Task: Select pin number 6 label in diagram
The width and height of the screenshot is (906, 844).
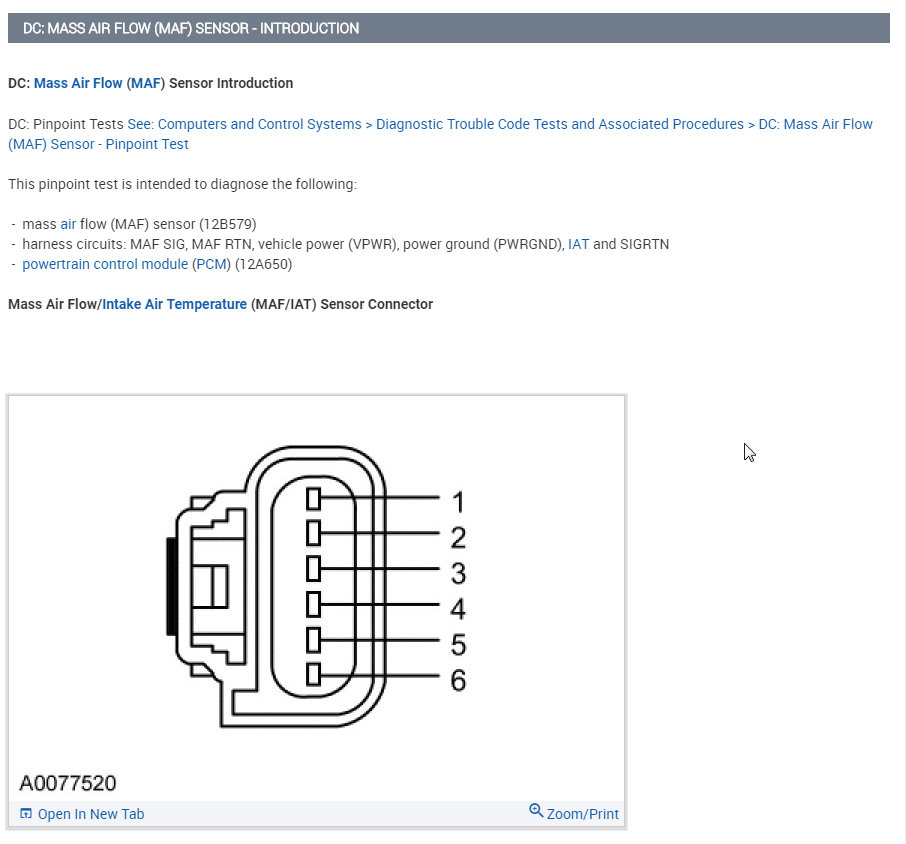Action: pos(458,681)
